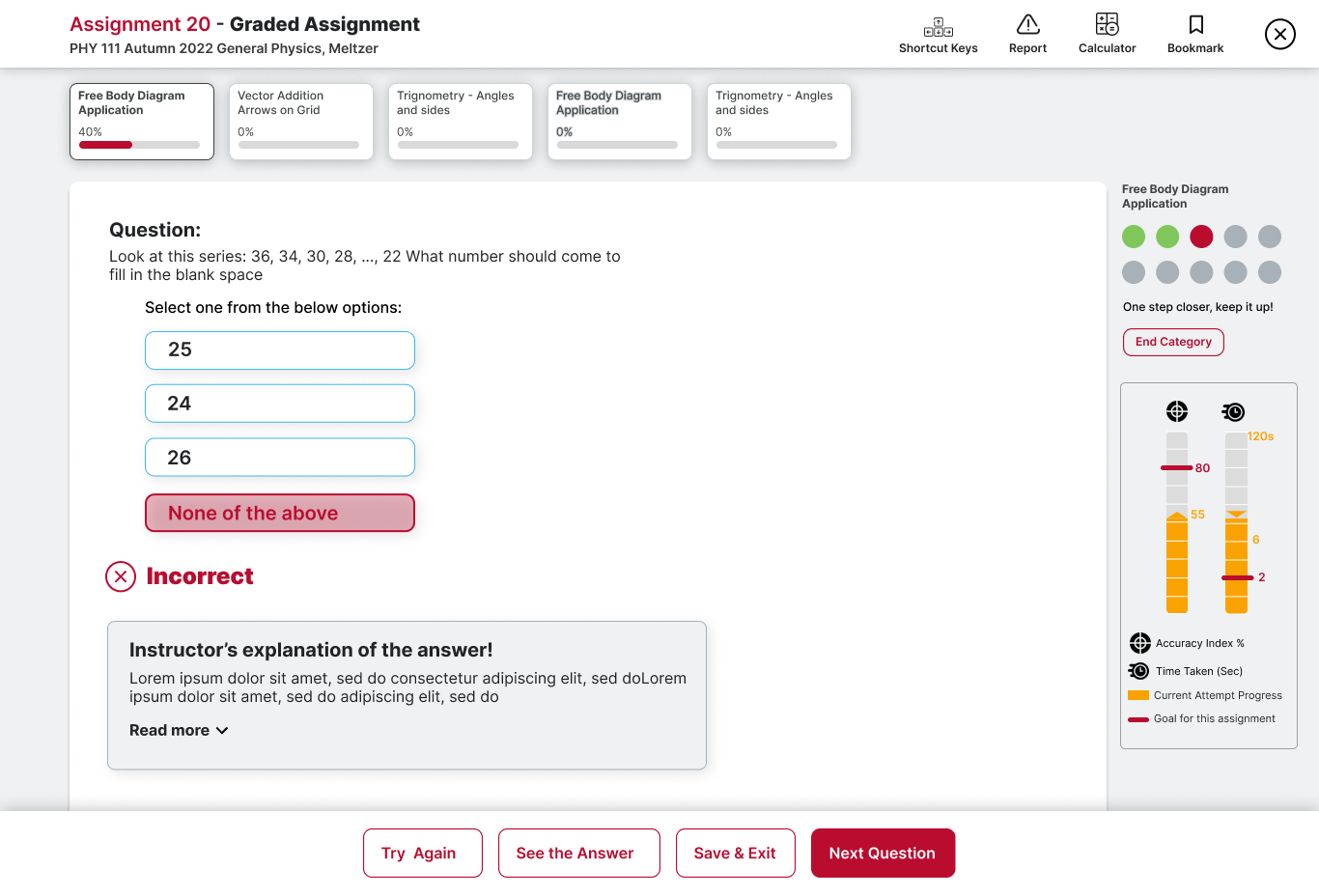Select the None of the above option

[x=280, y=513]
